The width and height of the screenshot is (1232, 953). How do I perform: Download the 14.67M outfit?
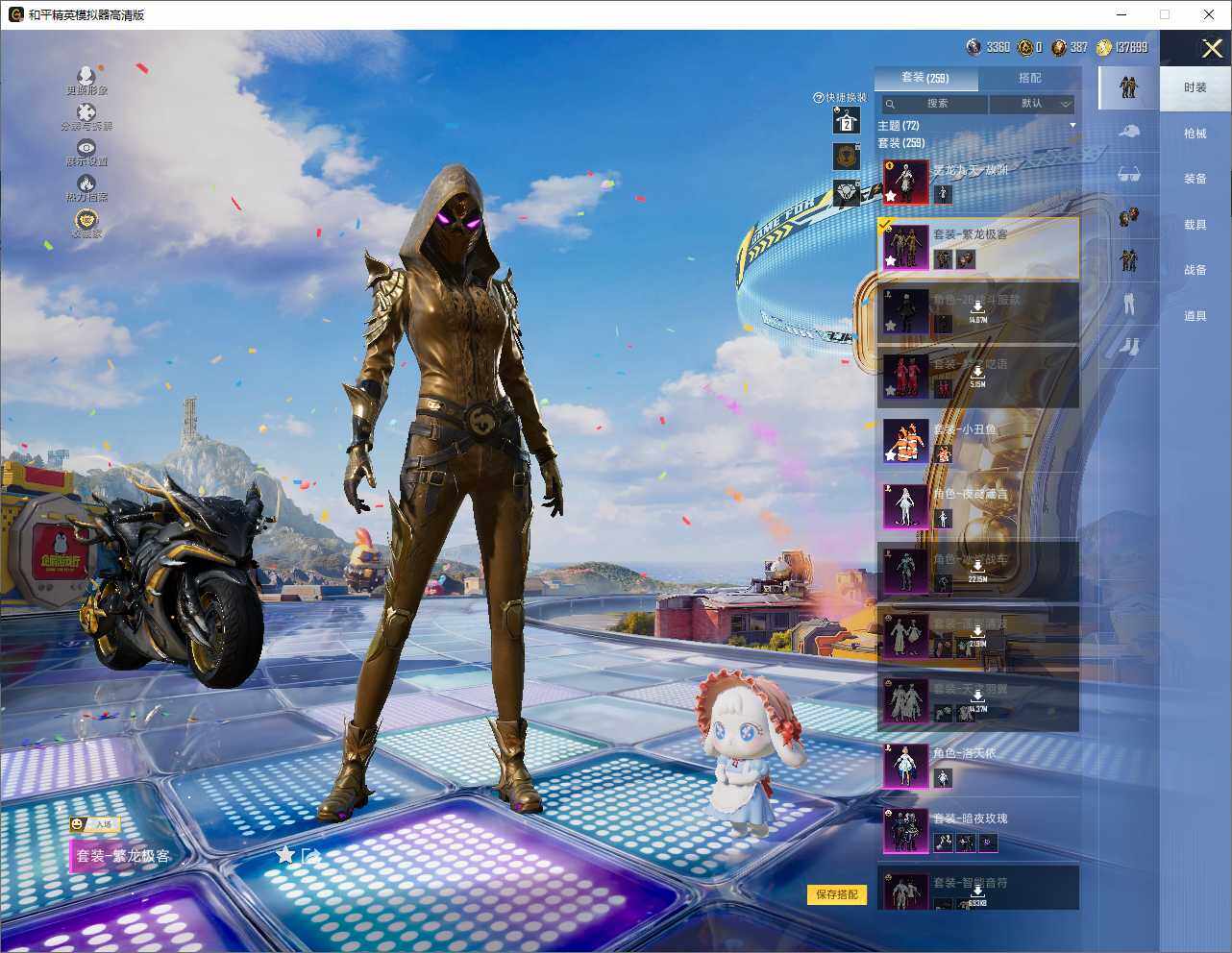point(977,311)
